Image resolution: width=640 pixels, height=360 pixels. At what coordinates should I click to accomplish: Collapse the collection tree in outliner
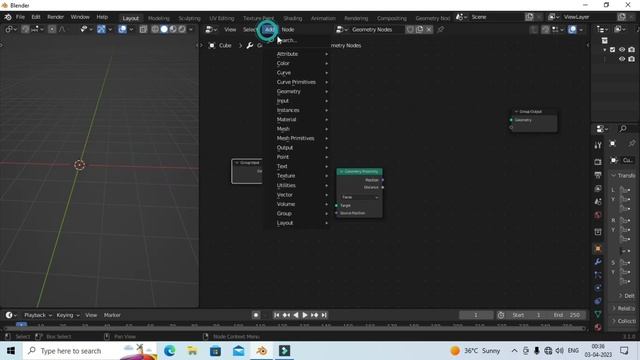coord(605,50)
